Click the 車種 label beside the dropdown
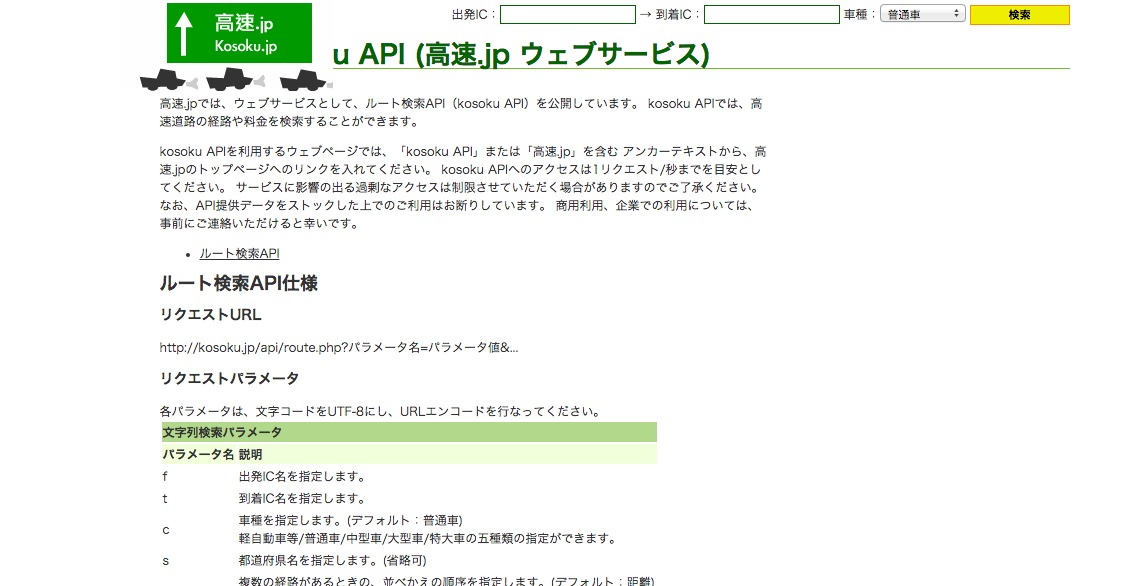The width and height of the screenshot is (1129, 586). pyautogui.click(x=859, y=14)
